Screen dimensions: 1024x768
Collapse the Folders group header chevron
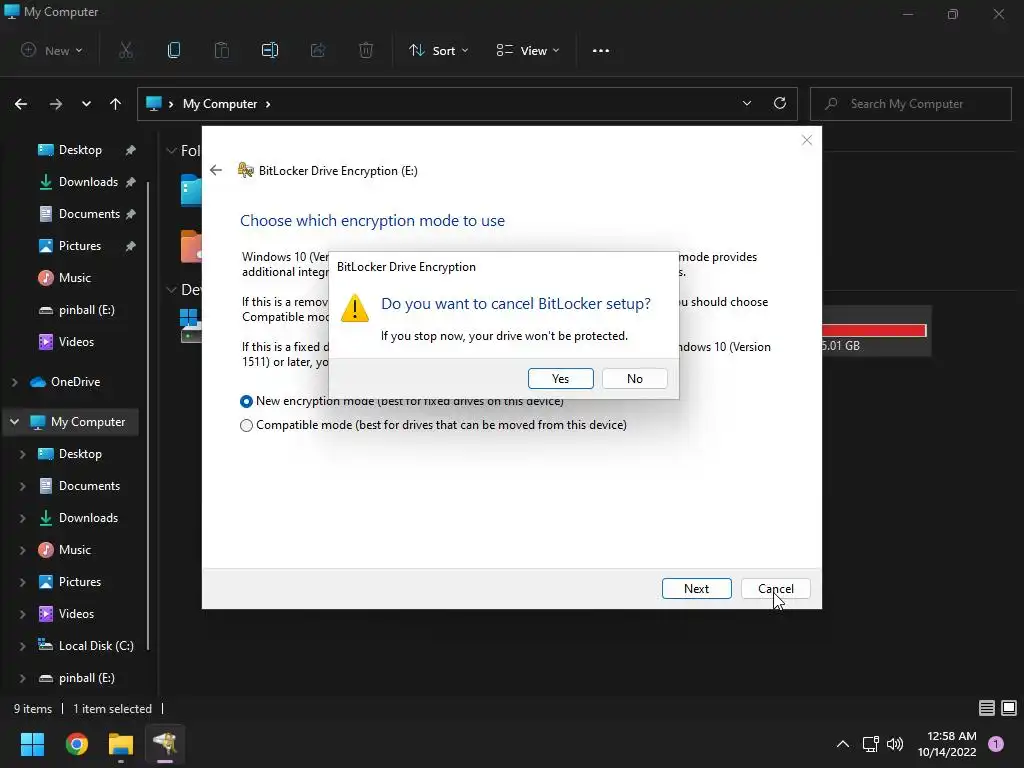[x=171, y=151]
